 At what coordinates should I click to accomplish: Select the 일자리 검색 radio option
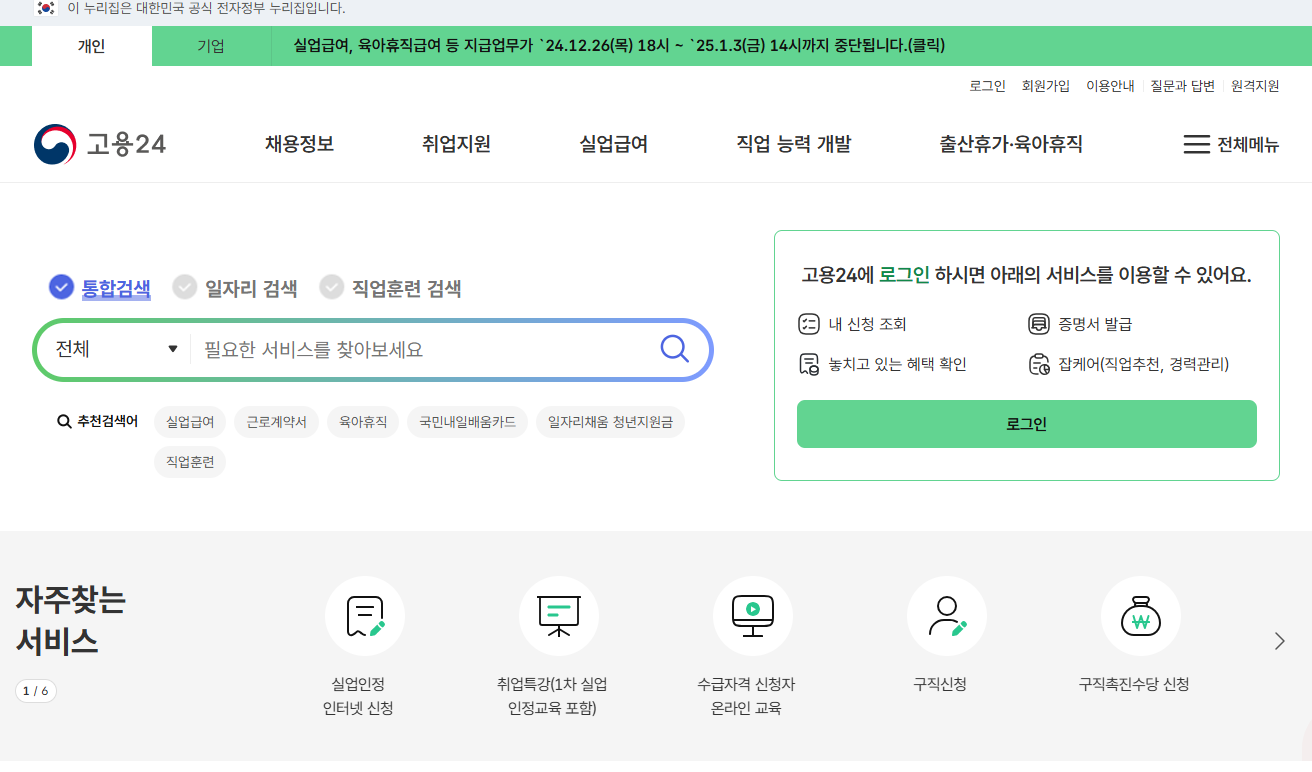click(185, 287)
